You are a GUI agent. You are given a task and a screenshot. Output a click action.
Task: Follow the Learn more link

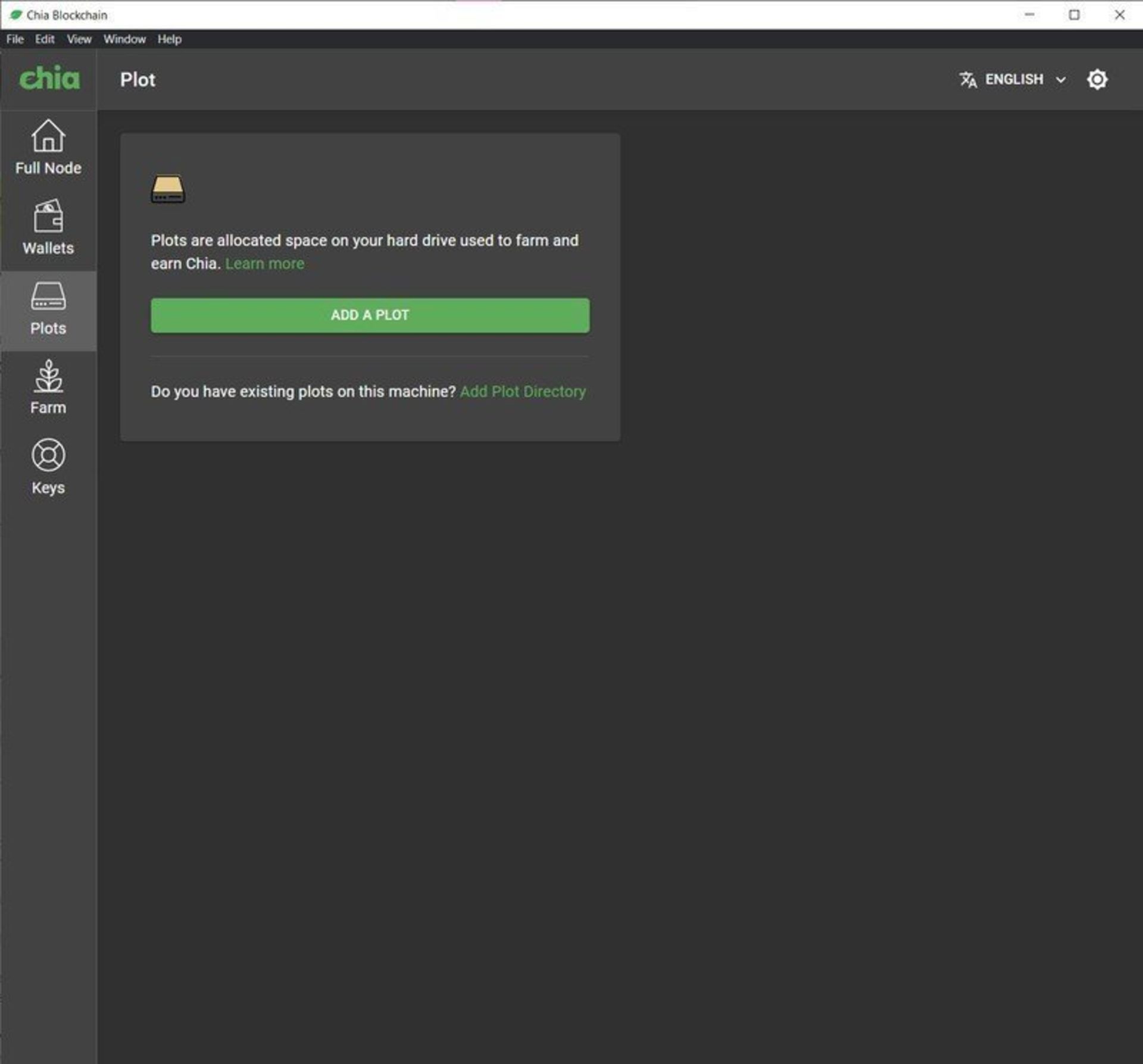264,264
